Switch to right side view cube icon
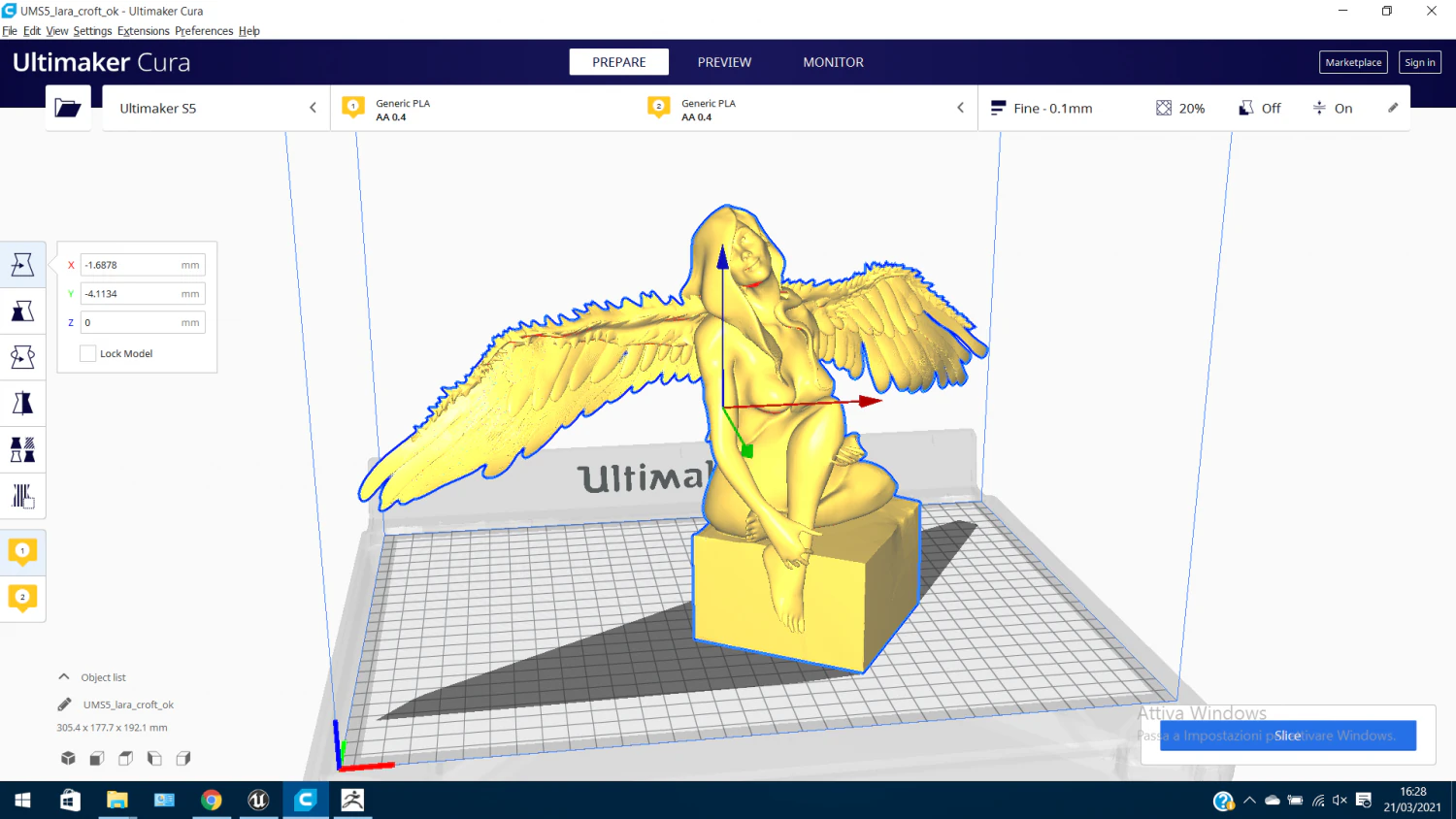Image resolution: width=1456 pixels, height=819 pixels. (x=183, y=758)
